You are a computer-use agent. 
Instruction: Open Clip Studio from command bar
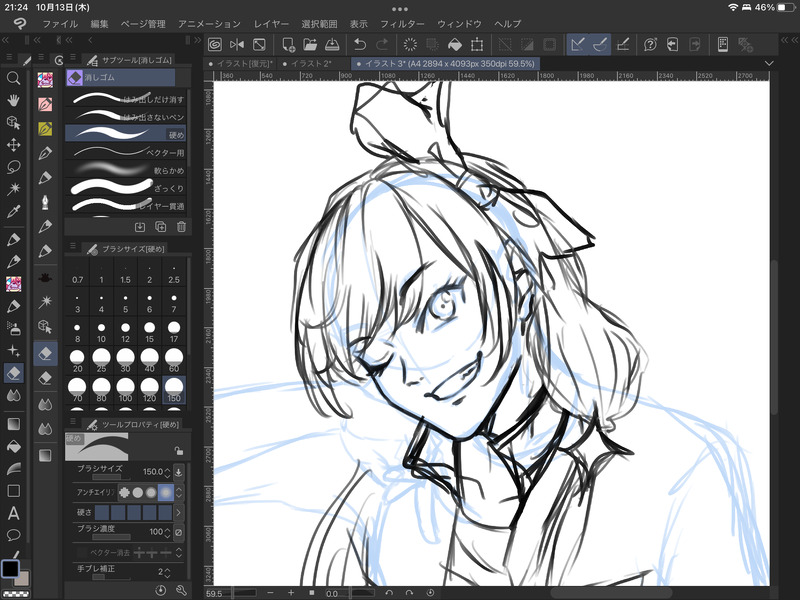point(215,45)
